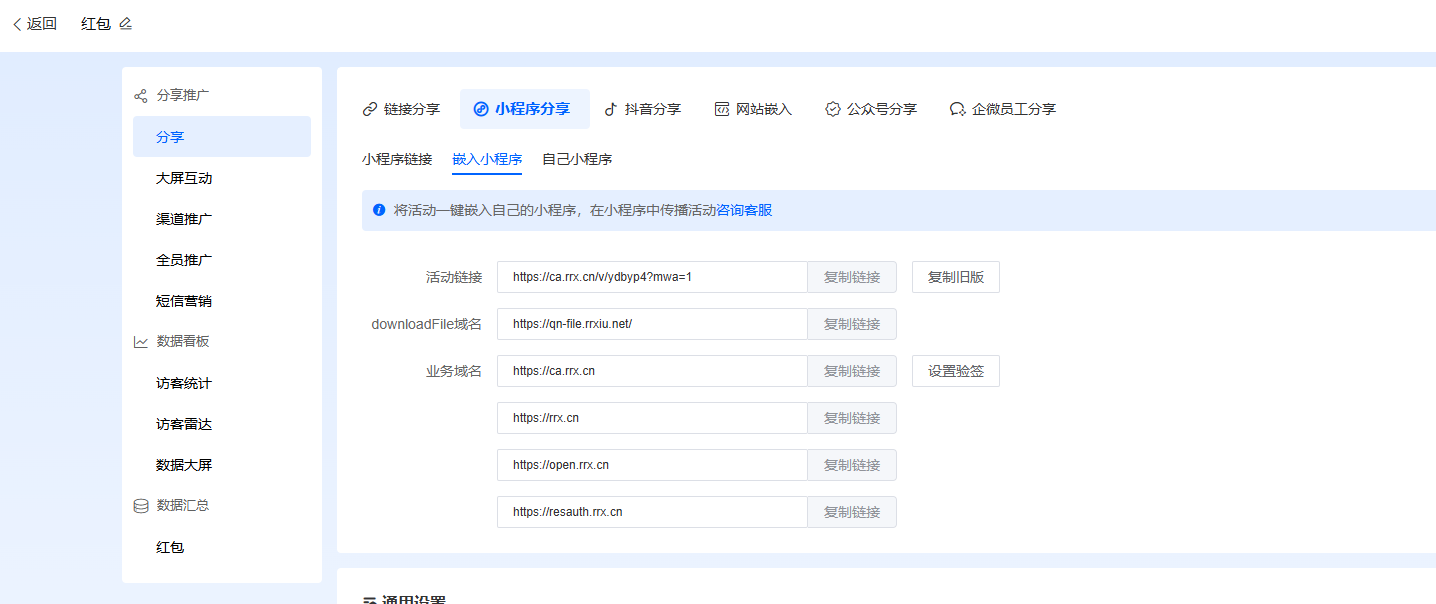Click the 公众号分享 badge icon tab
This screenshot has height=604, width=1436.
pos(870,109)
